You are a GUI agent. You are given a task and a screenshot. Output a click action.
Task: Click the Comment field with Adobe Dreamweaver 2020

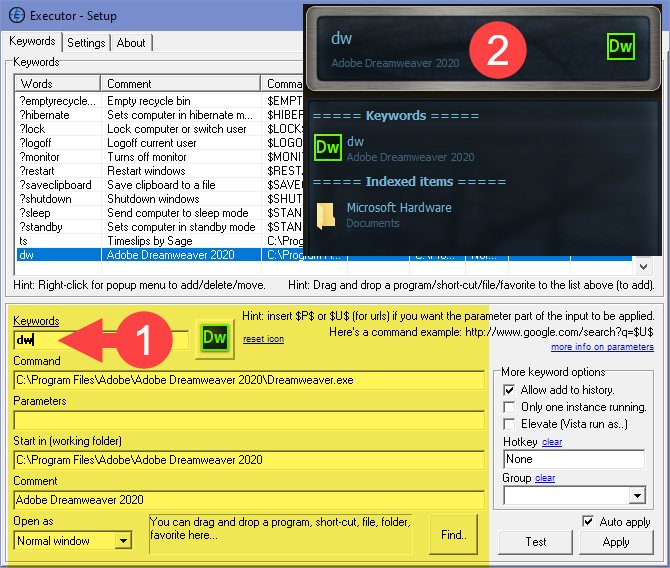click(249, 500)
